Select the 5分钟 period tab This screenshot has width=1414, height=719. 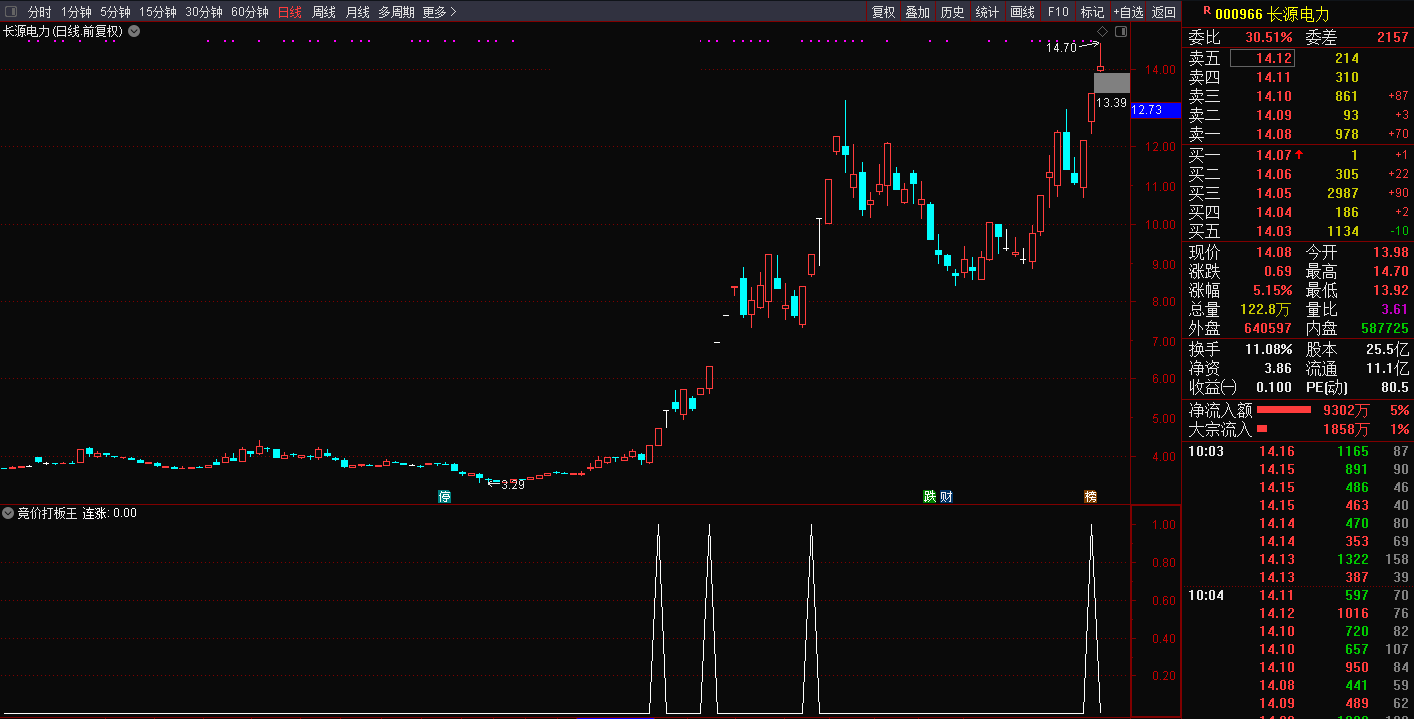pos(115,12)
